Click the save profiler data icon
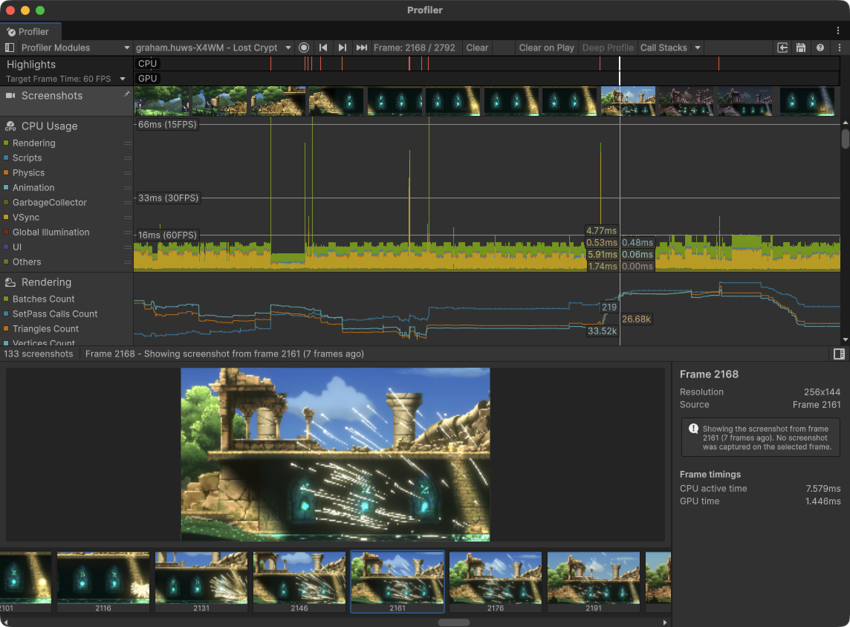Screen dimensions: 850x627 pos(801,48)
